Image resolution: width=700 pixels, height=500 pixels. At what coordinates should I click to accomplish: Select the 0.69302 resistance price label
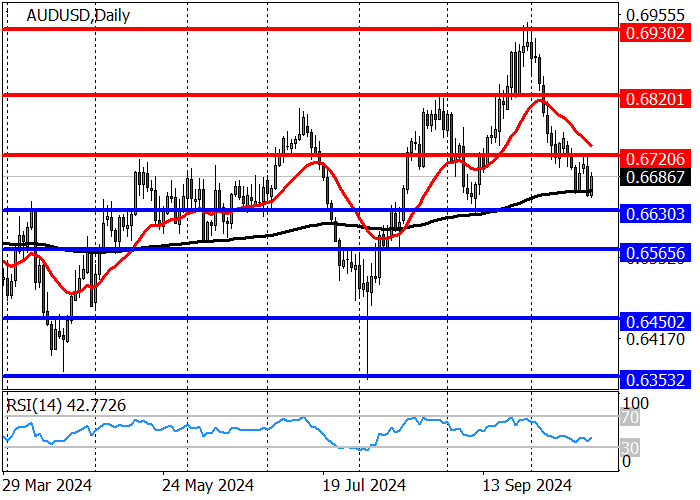click(655, 33)
